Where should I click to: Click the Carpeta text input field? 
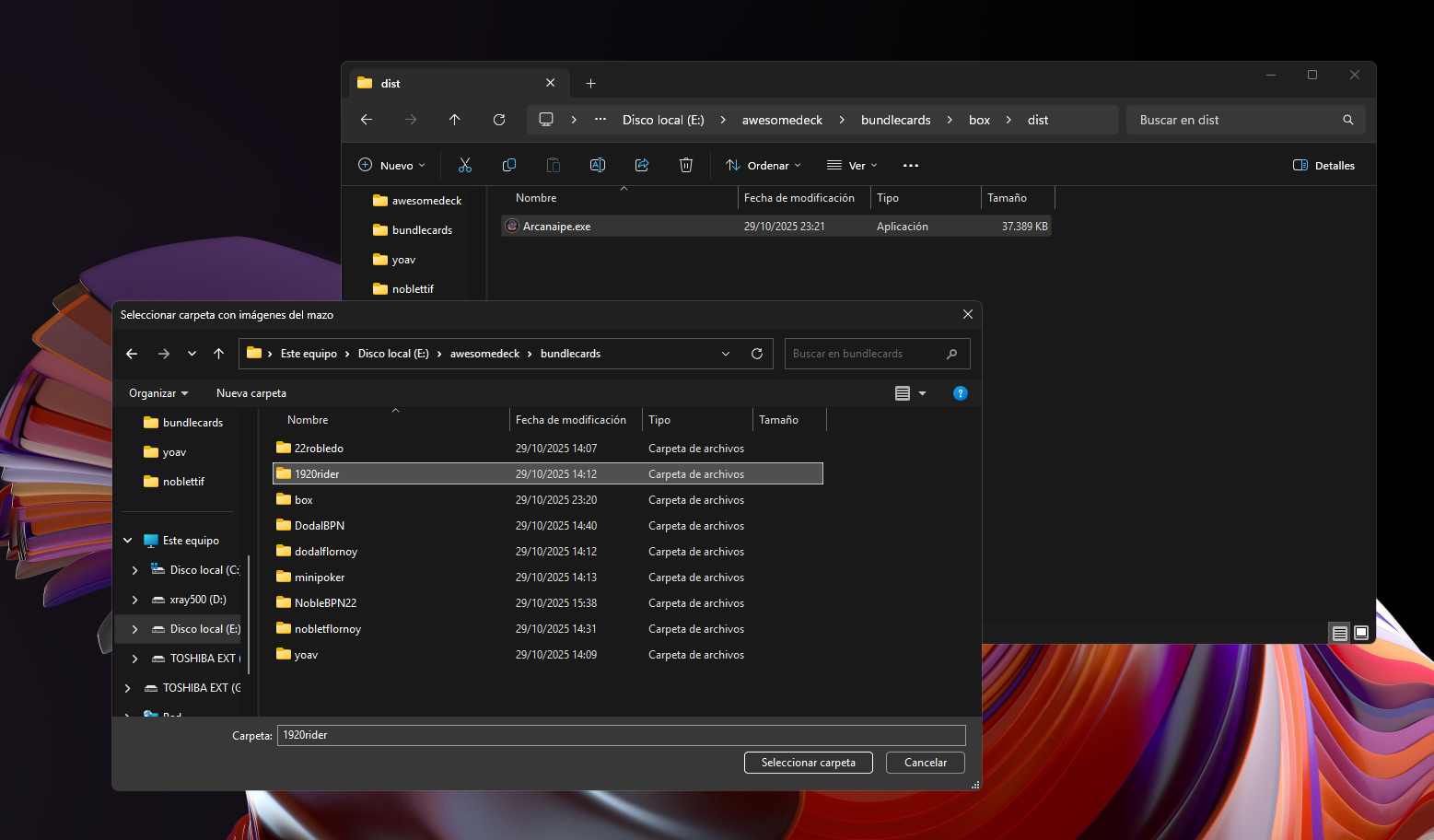pos(621,735)
